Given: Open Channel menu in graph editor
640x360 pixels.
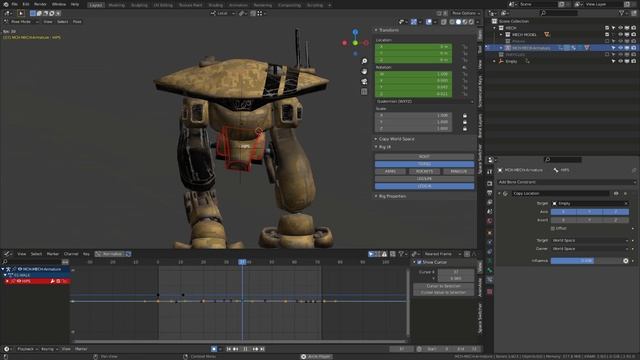Looking at the screenshot, I should click(x=71, y=254).
